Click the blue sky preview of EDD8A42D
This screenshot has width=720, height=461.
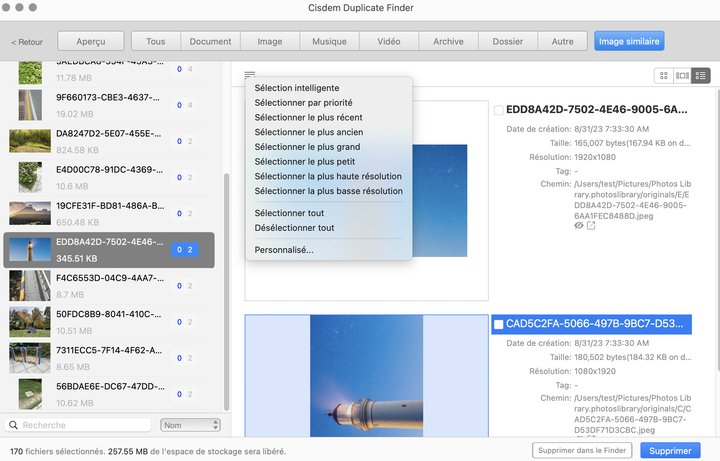[439, 201]
